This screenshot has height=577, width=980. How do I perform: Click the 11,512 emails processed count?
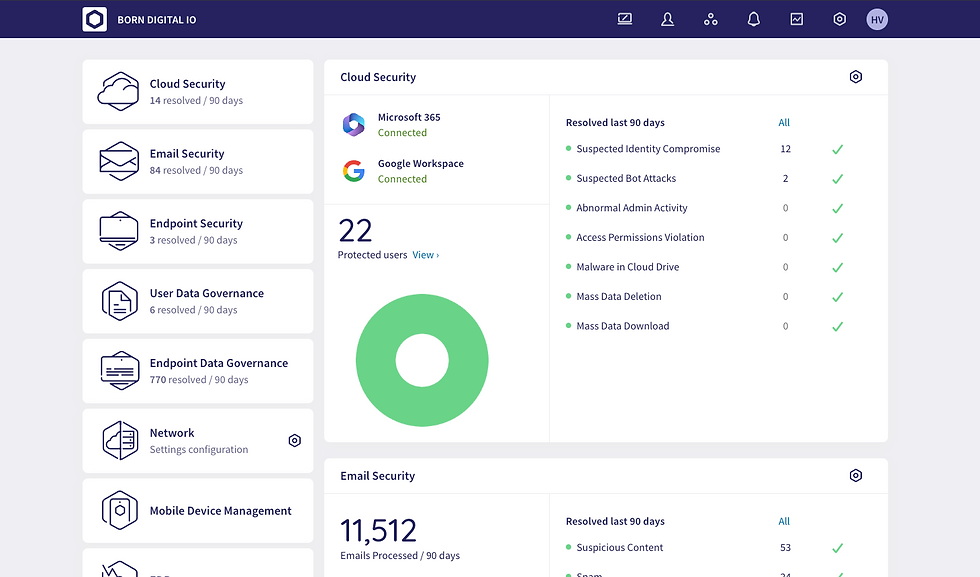point(378,531)
